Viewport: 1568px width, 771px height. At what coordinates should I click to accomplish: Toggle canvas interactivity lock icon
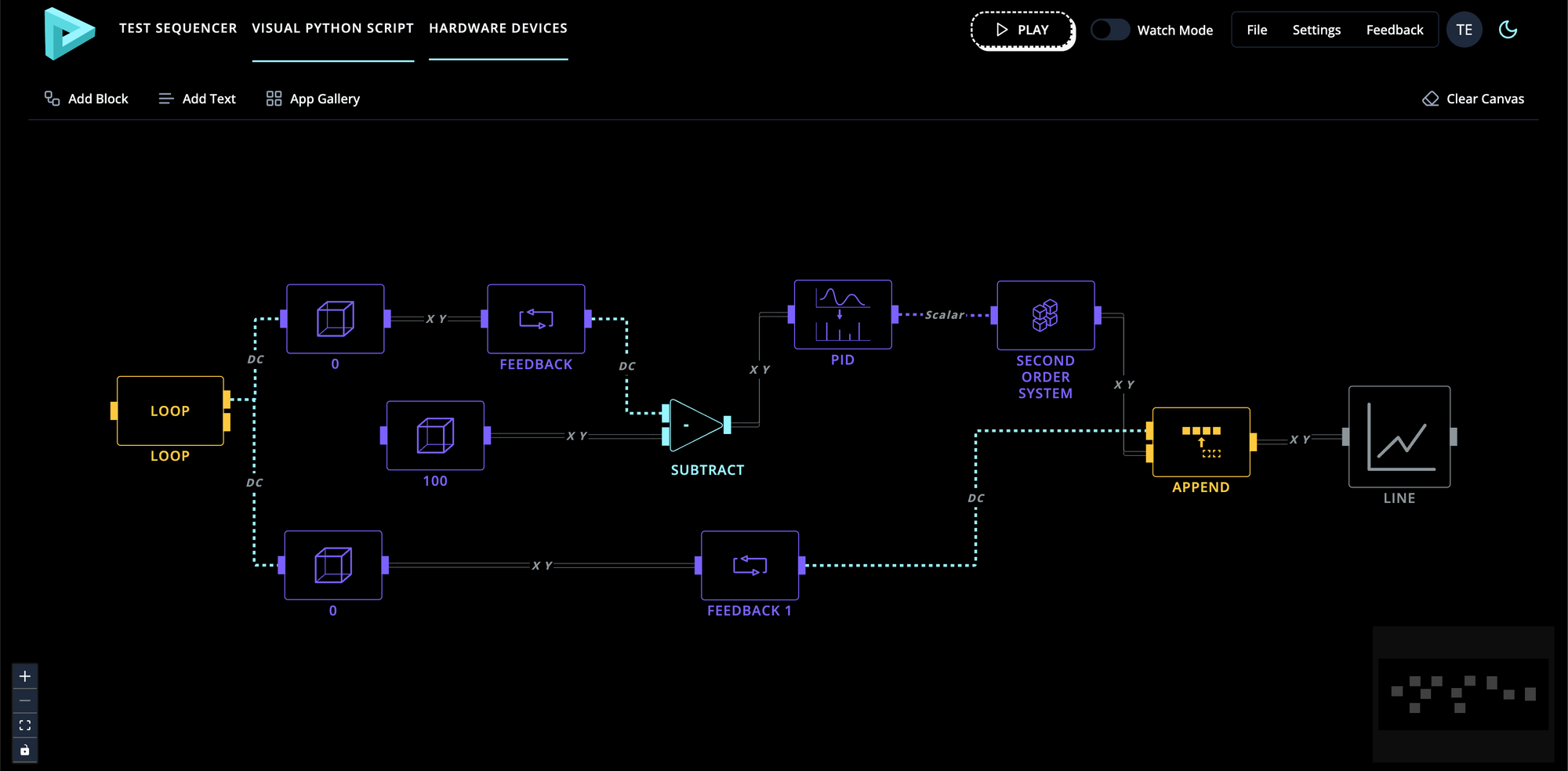25,750
